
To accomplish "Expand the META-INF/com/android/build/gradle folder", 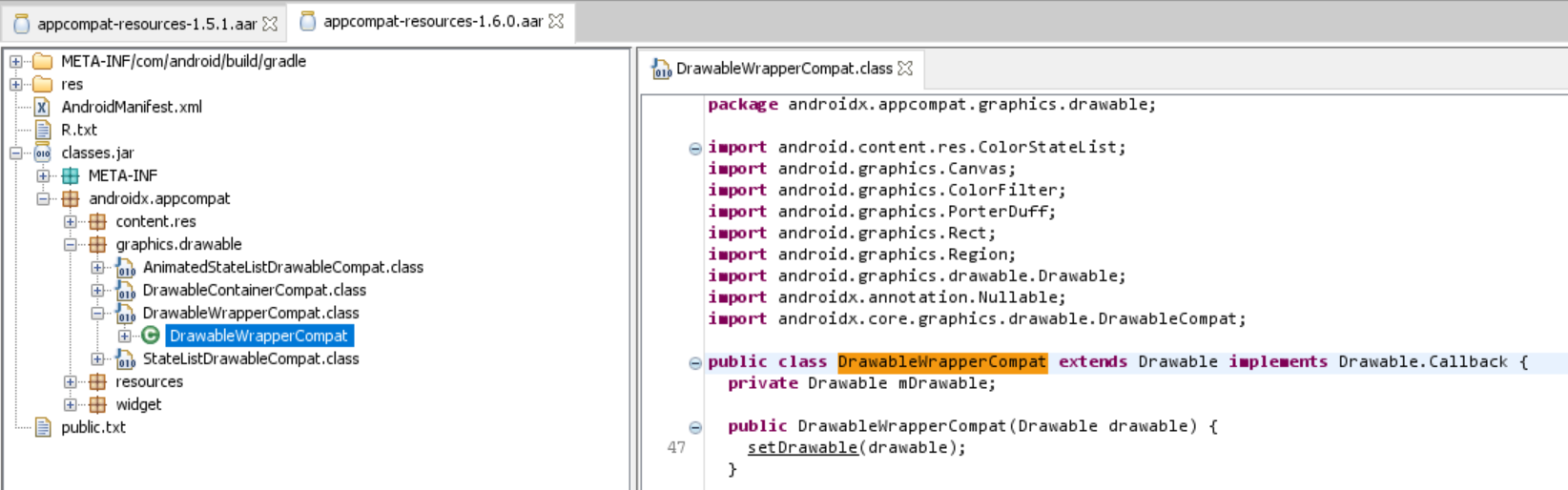I will (x=16, y=61).
